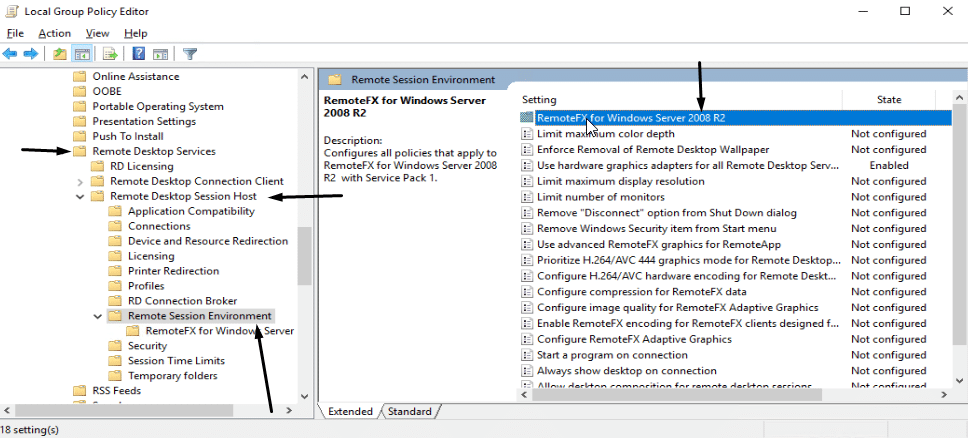Click the tree pane vertical scrollbar thumb
This screenshot has height=438, width=968.
305,255
